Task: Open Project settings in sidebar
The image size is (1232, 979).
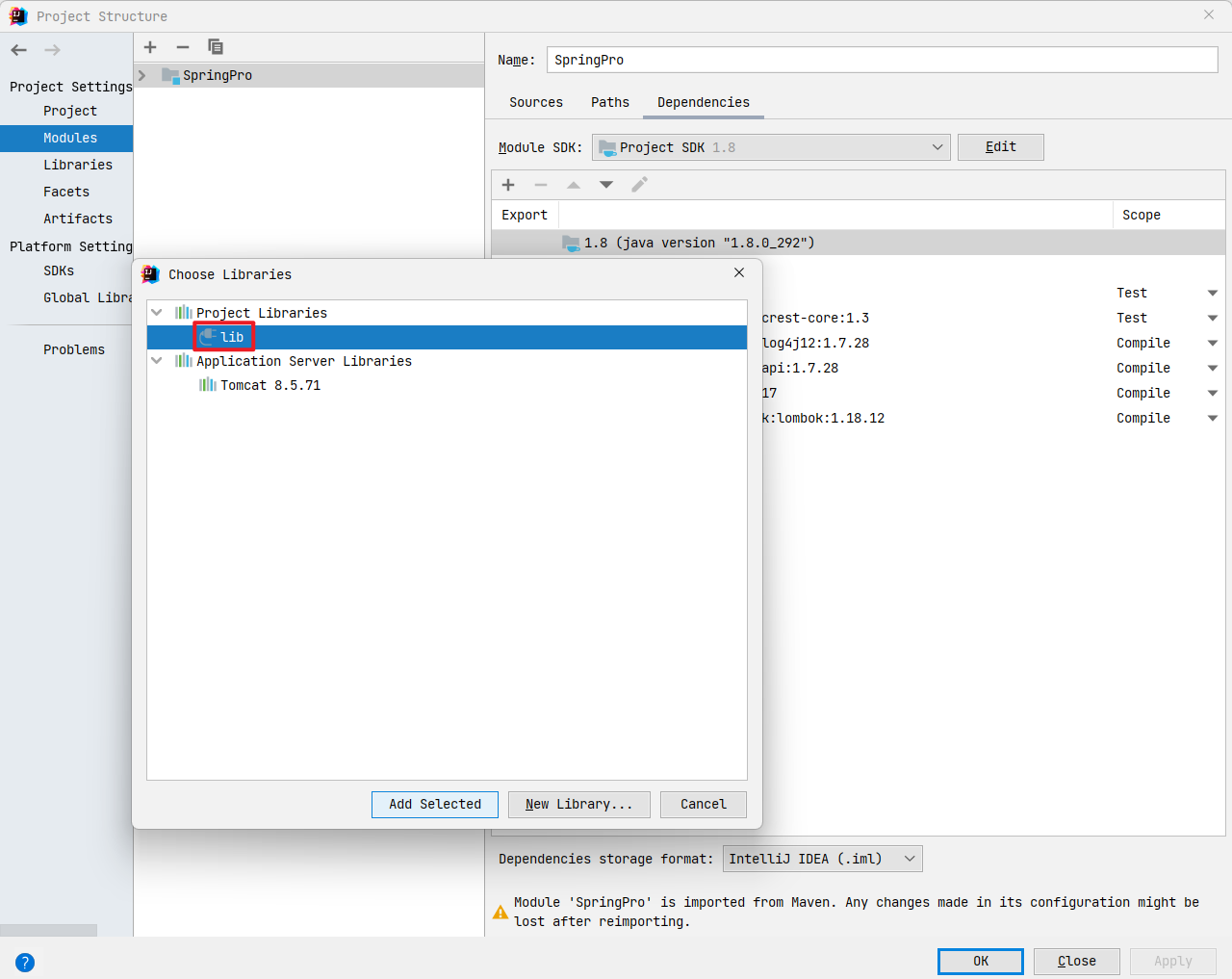Action: pos(70,111)
